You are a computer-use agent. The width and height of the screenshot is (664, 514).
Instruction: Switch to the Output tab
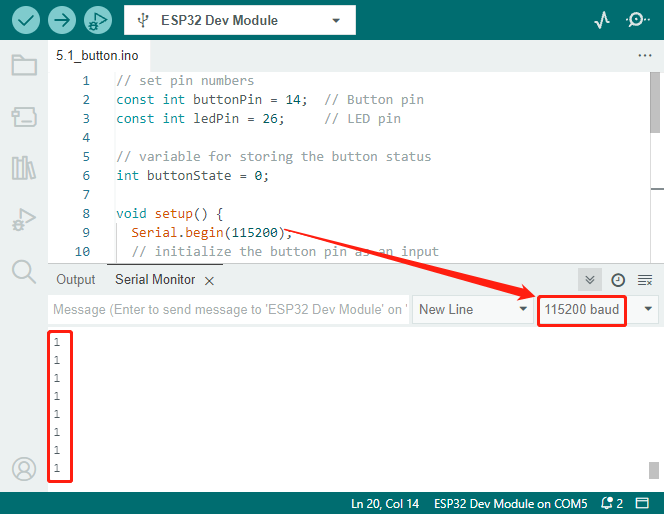pyautogui.click(x=76, y=279)
